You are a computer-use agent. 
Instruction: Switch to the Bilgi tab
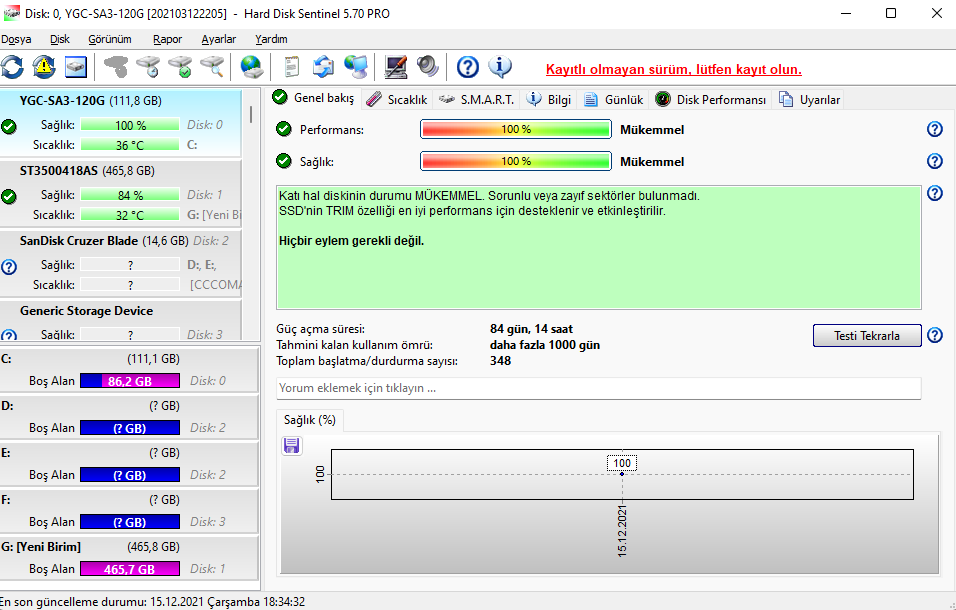coord(549,99)
